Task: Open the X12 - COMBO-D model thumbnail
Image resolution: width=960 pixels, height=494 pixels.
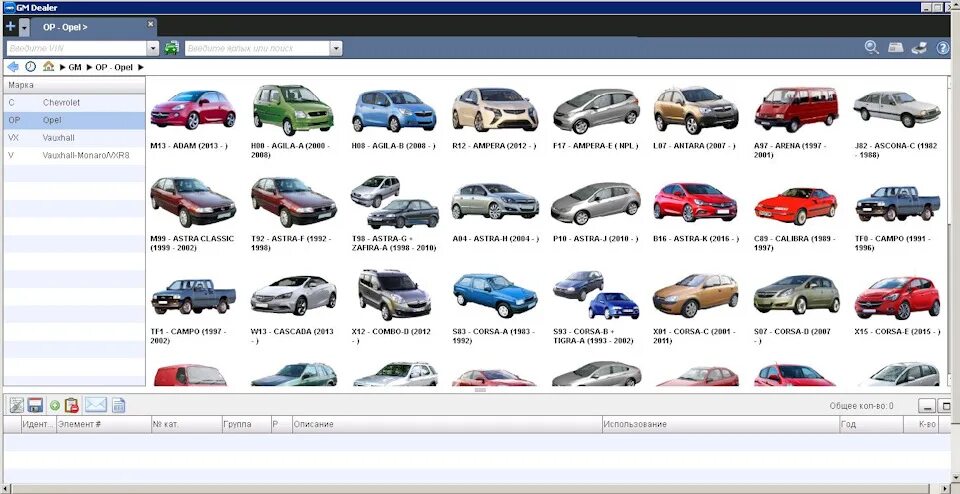Action: [394, 294]
